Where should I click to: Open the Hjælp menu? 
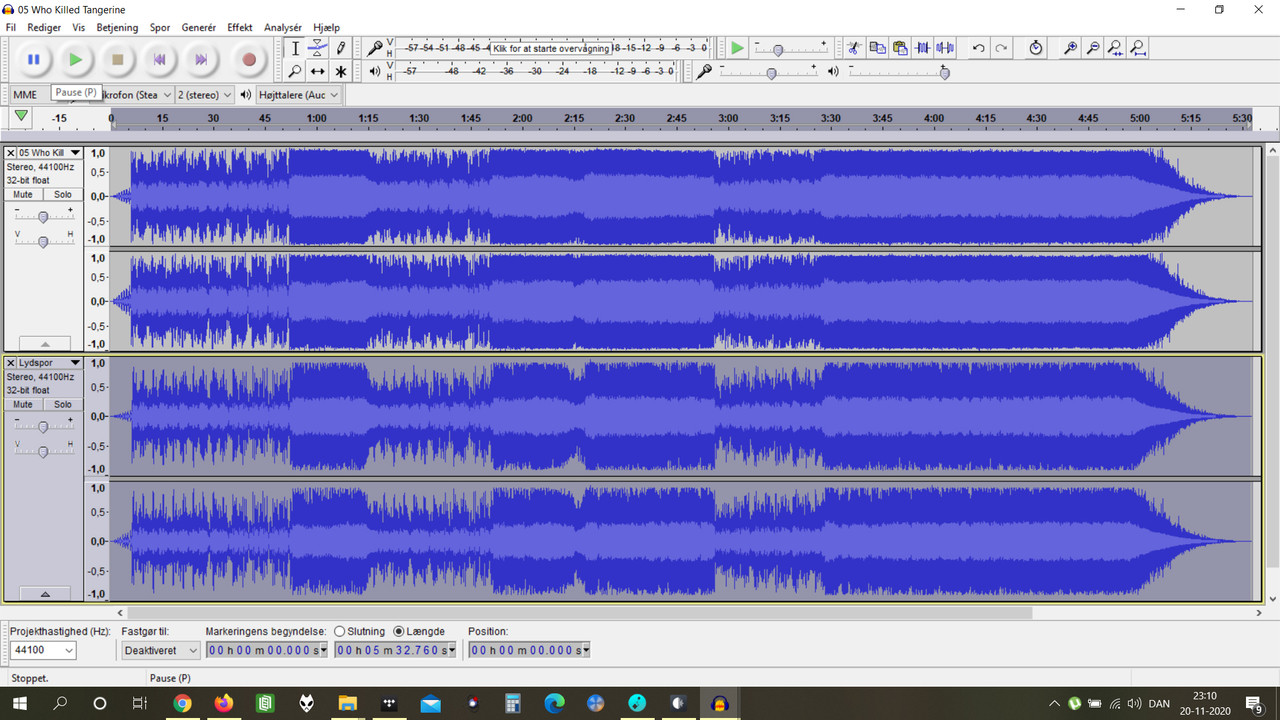click(x=326, y=28)
